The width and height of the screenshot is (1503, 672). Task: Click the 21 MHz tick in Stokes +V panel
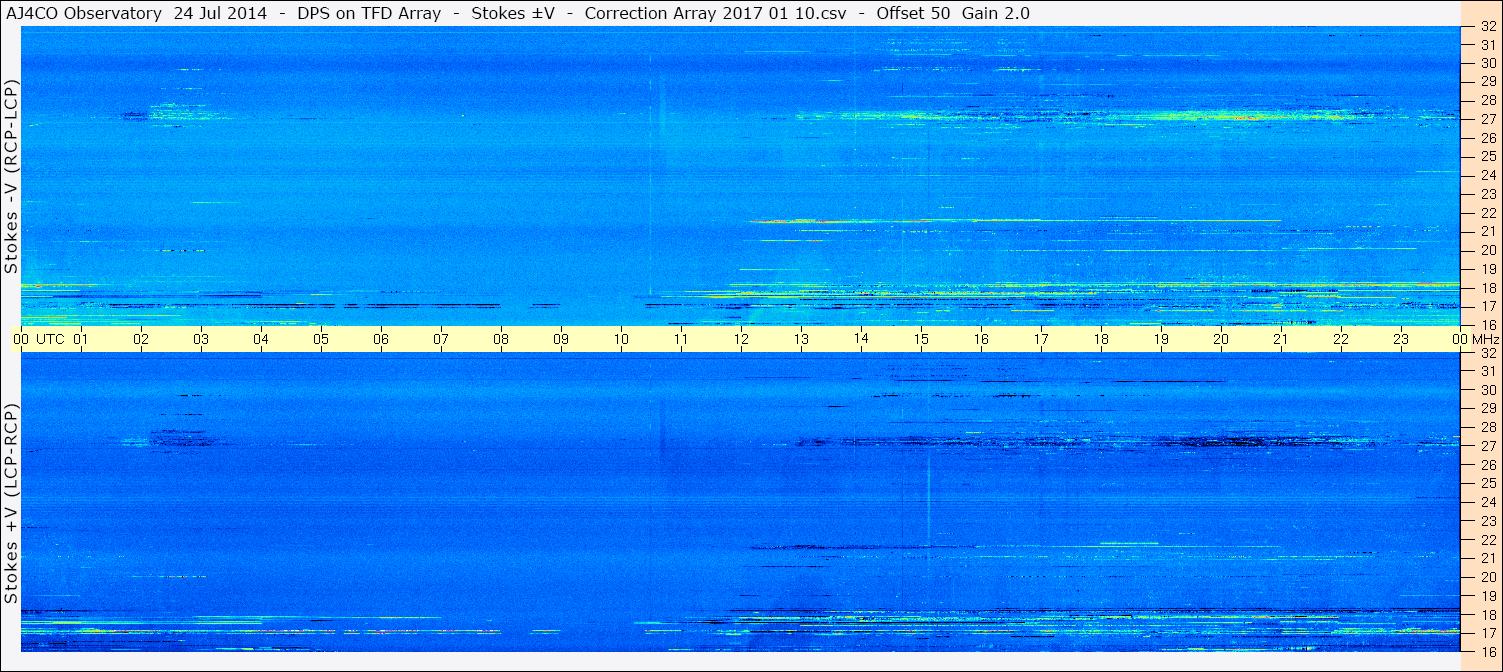1487,558
